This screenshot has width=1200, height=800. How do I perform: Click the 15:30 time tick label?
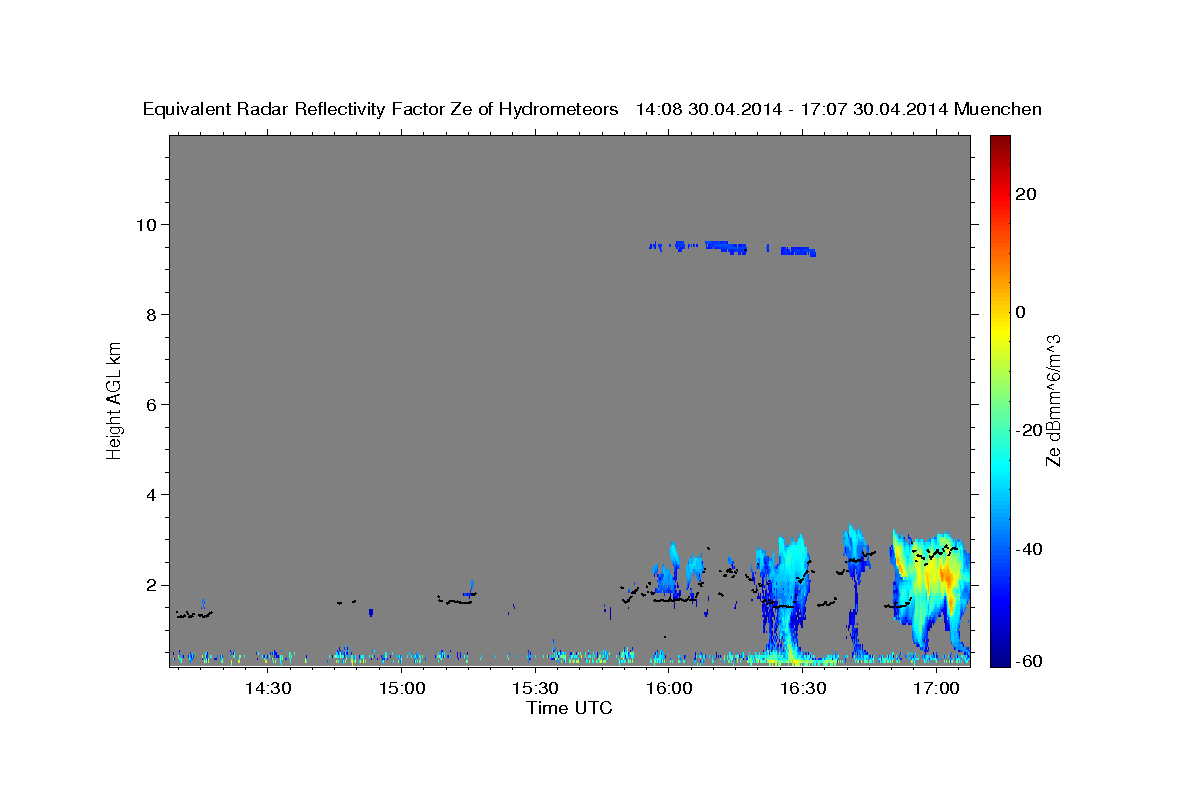(x=535, y=688)
